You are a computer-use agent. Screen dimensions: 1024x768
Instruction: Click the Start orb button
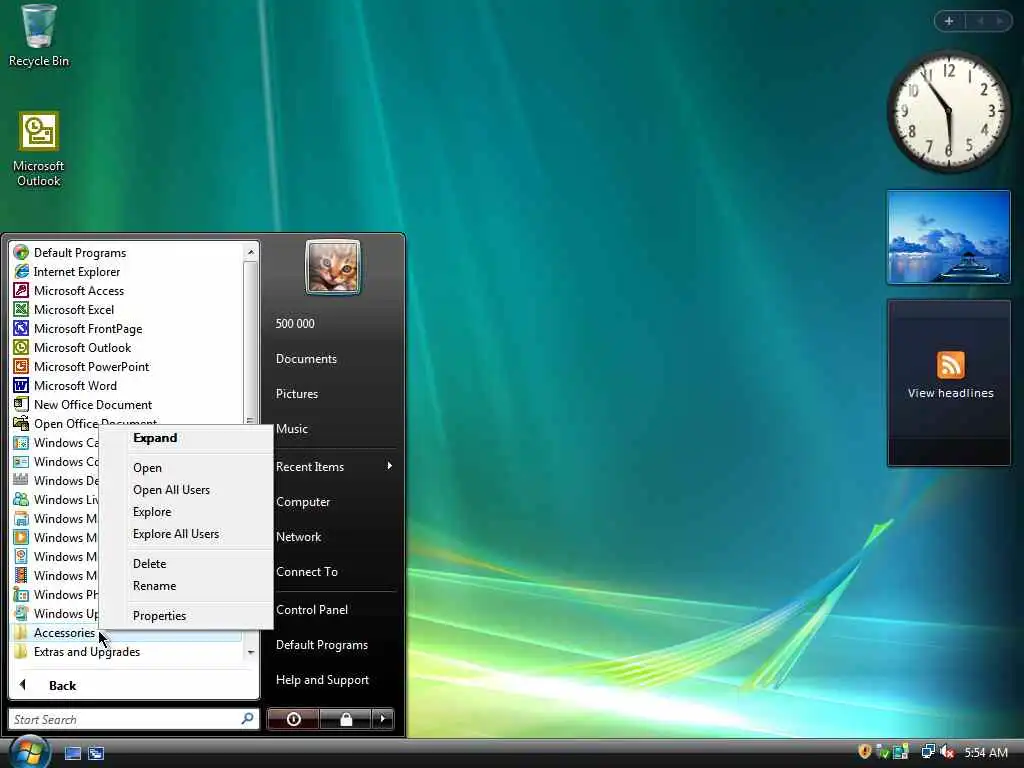click(x=29, y=751)
